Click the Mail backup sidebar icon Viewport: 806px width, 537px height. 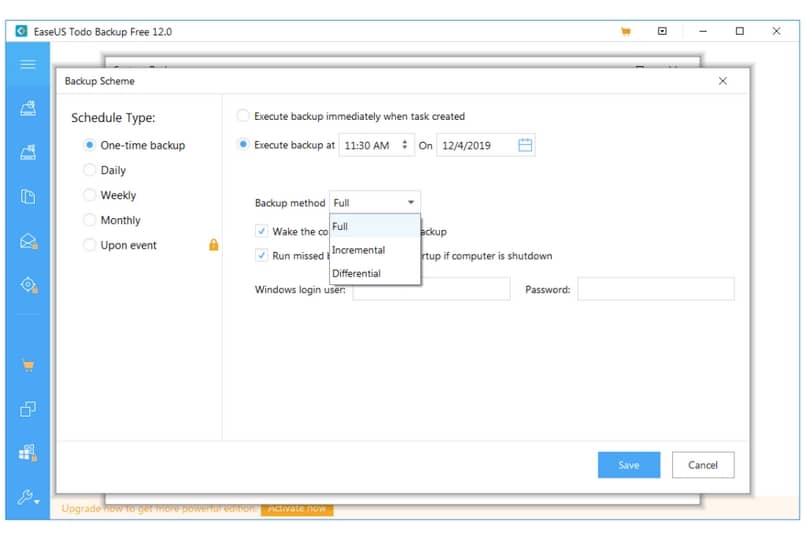[x=28, y=241]
